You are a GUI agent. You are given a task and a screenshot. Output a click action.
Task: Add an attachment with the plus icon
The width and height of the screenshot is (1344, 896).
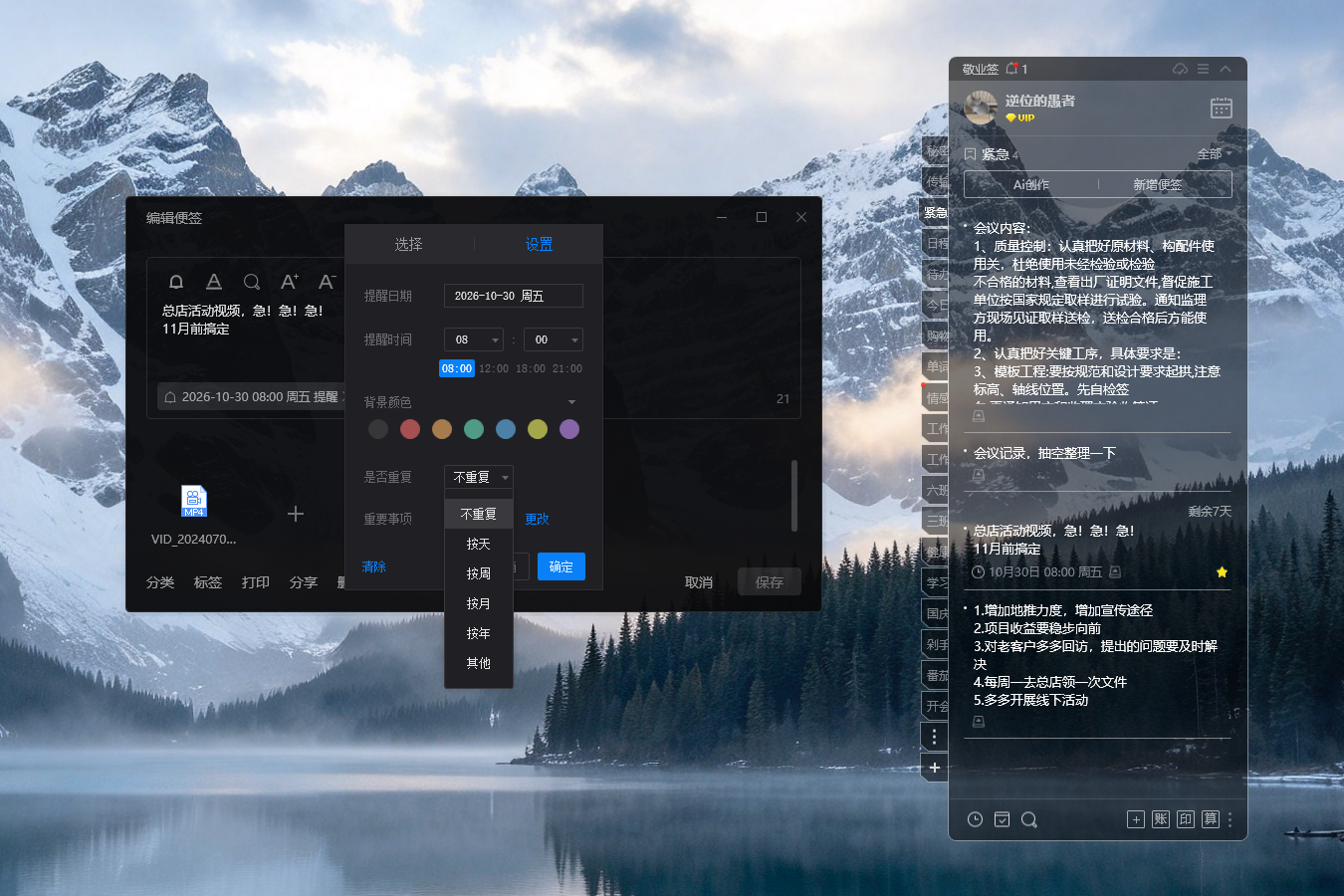click(x=296, y=514)
